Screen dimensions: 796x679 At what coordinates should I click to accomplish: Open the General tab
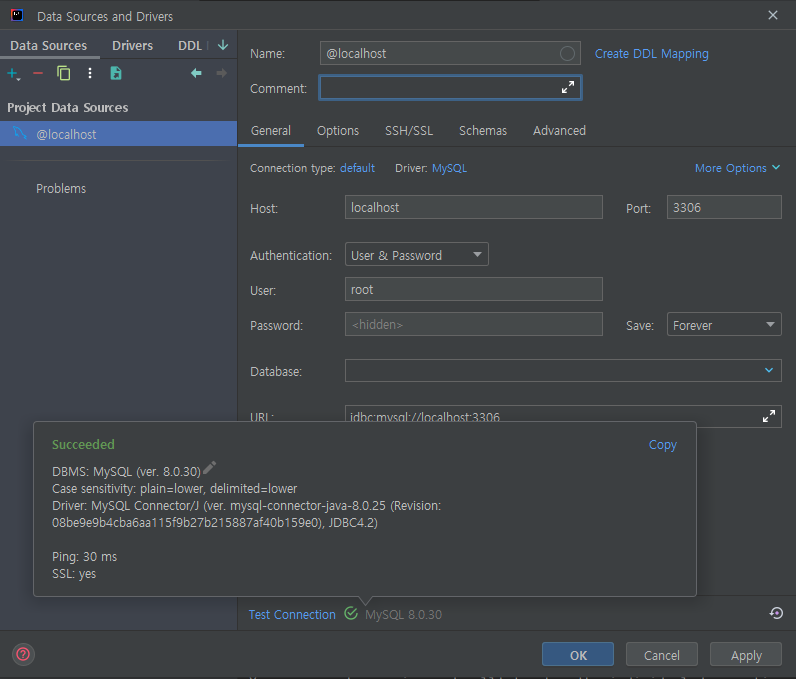pos(271,131)
